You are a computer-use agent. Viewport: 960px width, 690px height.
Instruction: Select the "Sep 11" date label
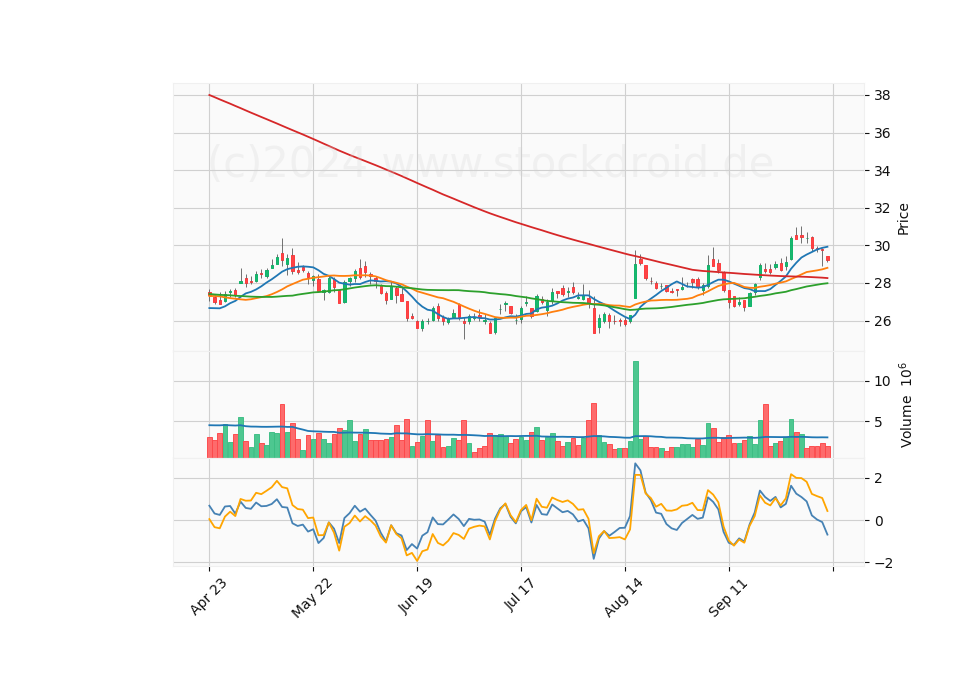point(728,597)
